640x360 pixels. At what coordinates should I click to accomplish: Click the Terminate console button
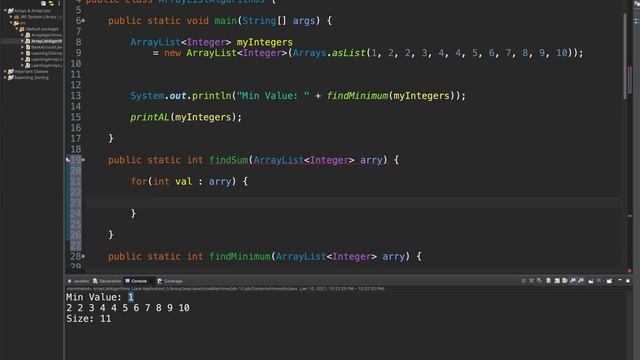tap(523, 281)
